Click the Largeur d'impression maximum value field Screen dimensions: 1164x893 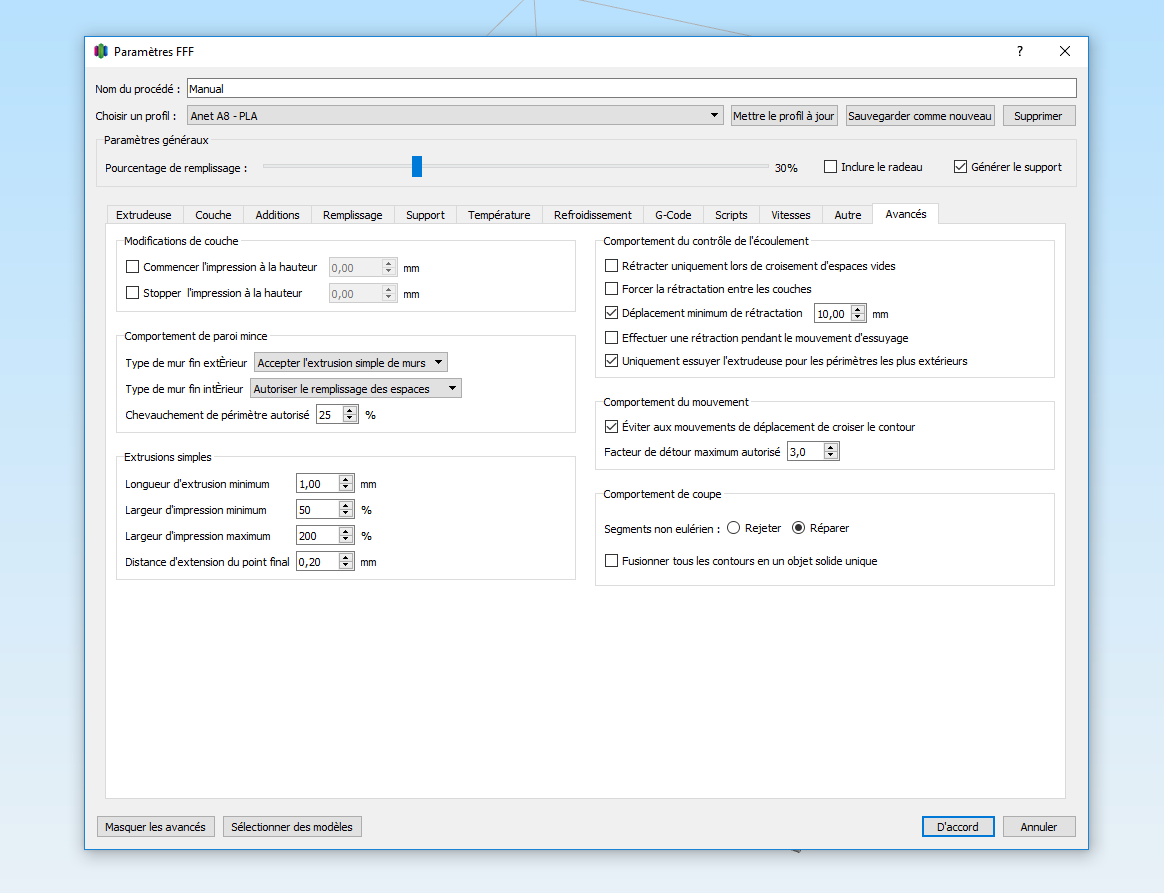pyautogui.click(x=318, y=535)
